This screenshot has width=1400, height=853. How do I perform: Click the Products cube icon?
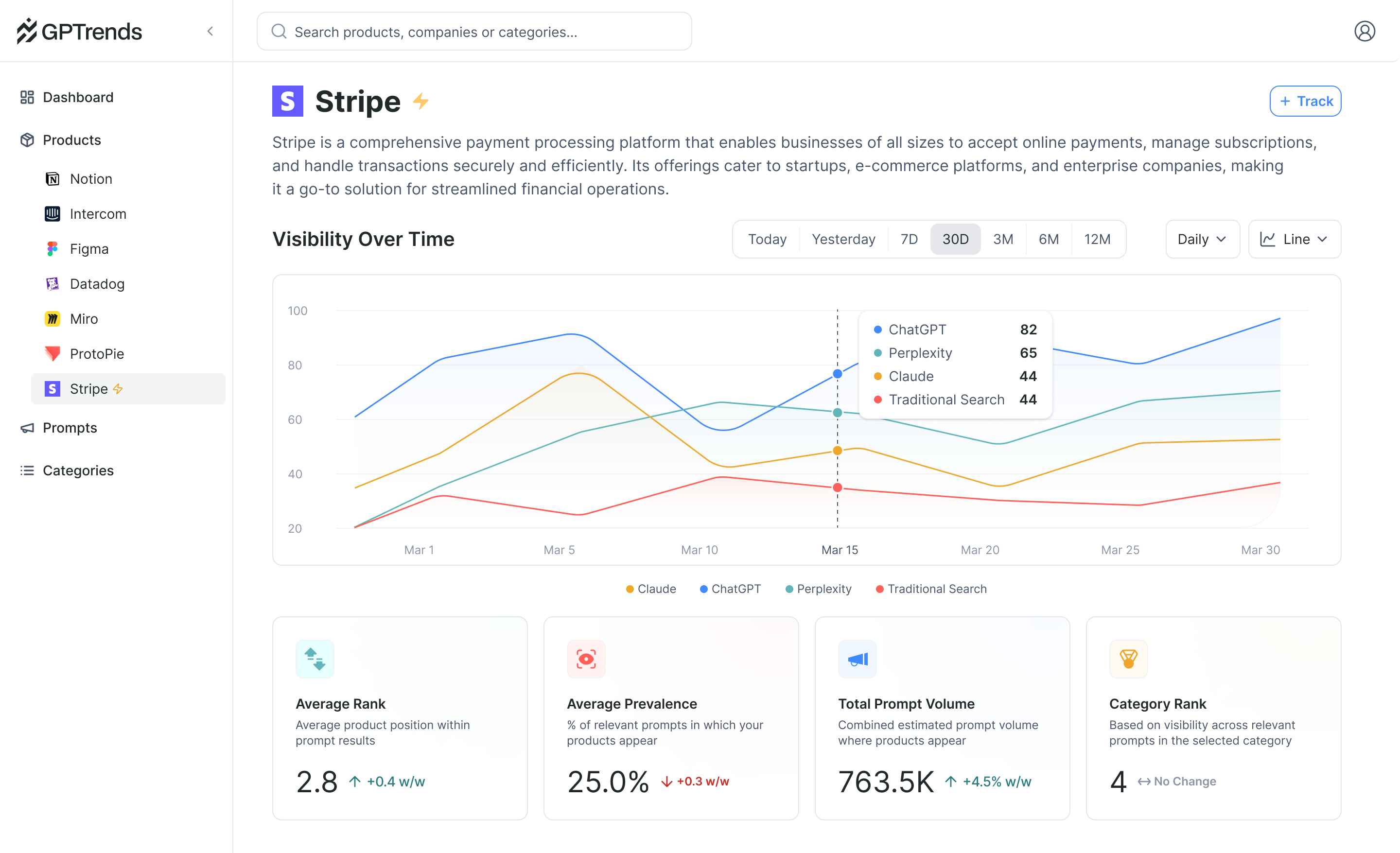[27, 139]
